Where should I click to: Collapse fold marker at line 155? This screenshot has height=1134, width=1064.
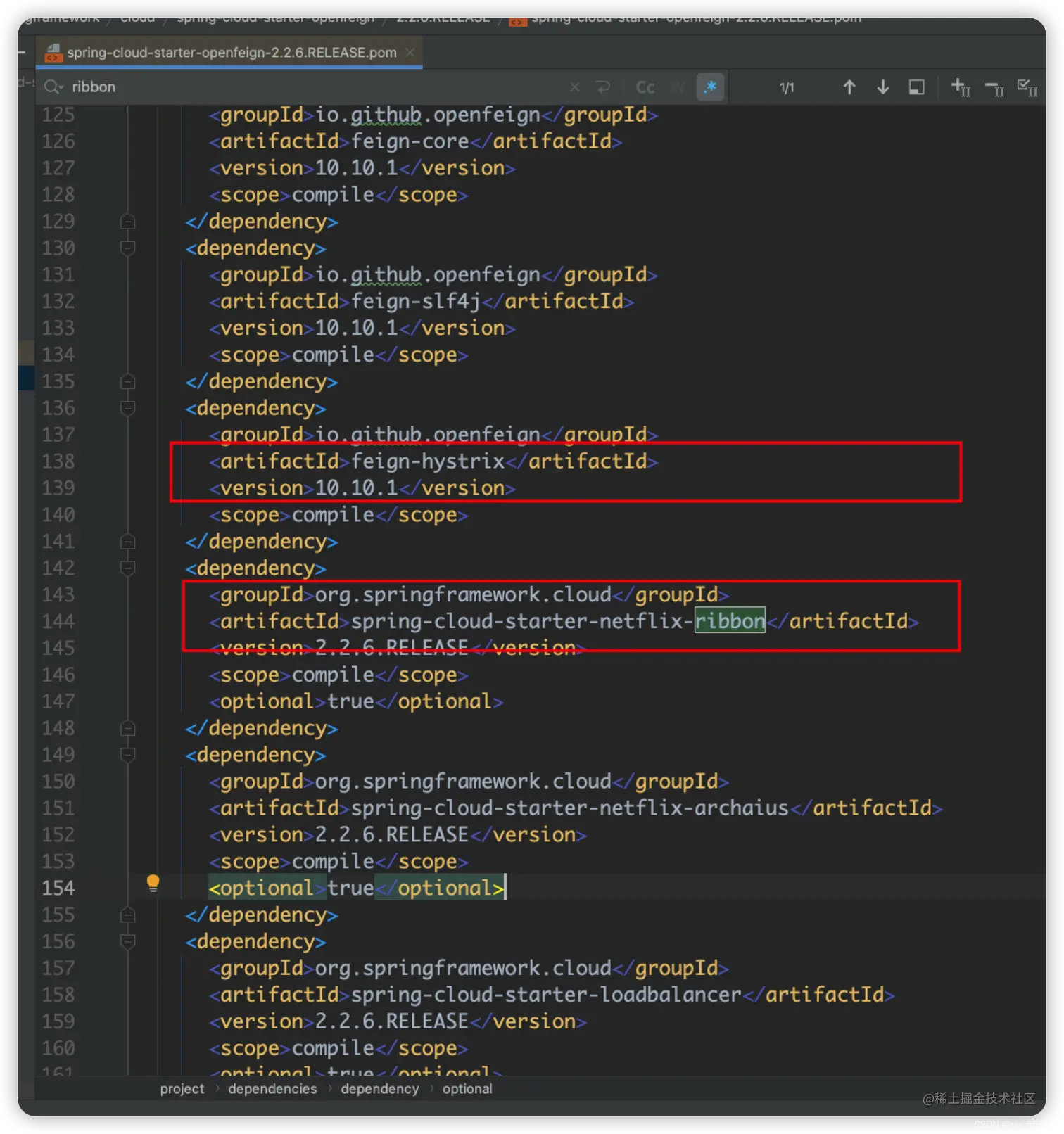click(127, 915)
